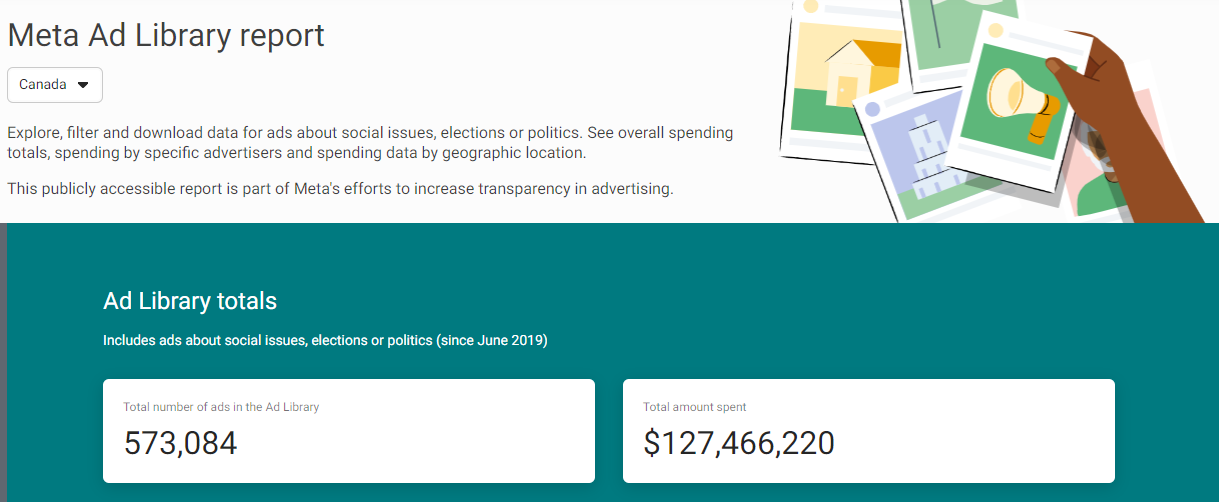
Task: Click the megaphone icon in the illustration
Action: pyautogui.click(x=1020, y=98)
